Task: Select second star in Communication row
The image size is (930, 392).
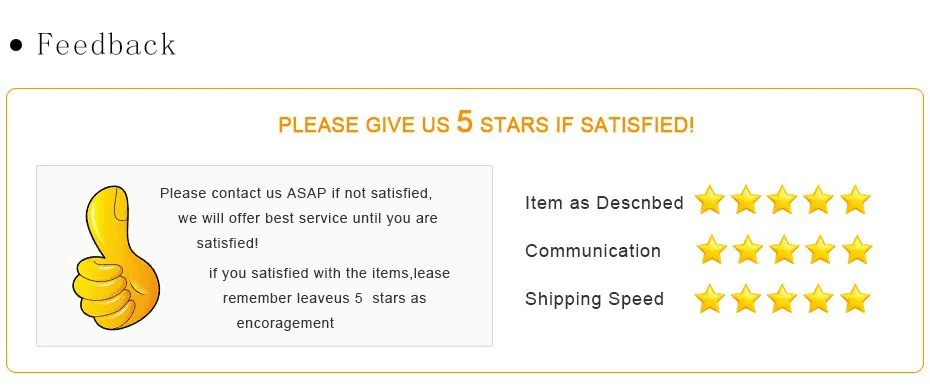Action: [747, 249]
